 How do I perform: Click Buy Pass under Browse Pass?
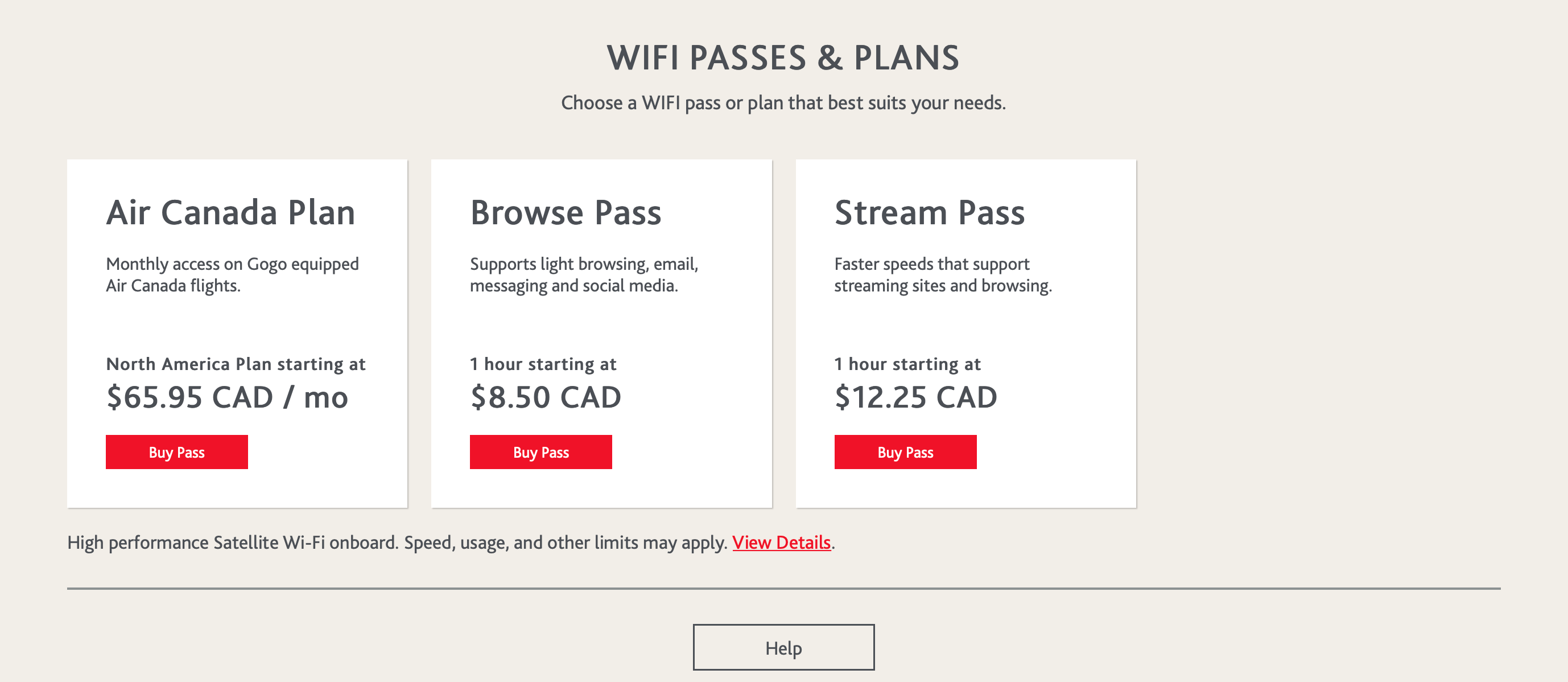pos(540,452)
